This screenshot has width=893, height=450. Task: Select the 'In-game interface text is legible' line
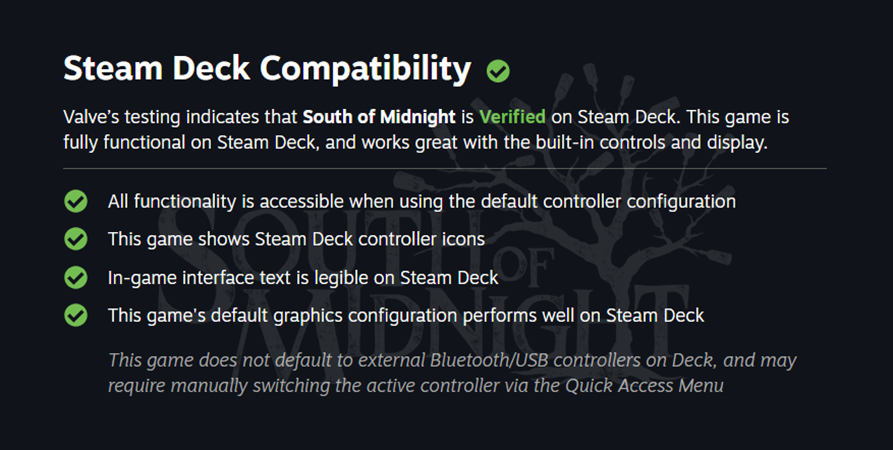pyautogui.click(x=302, y=277)
